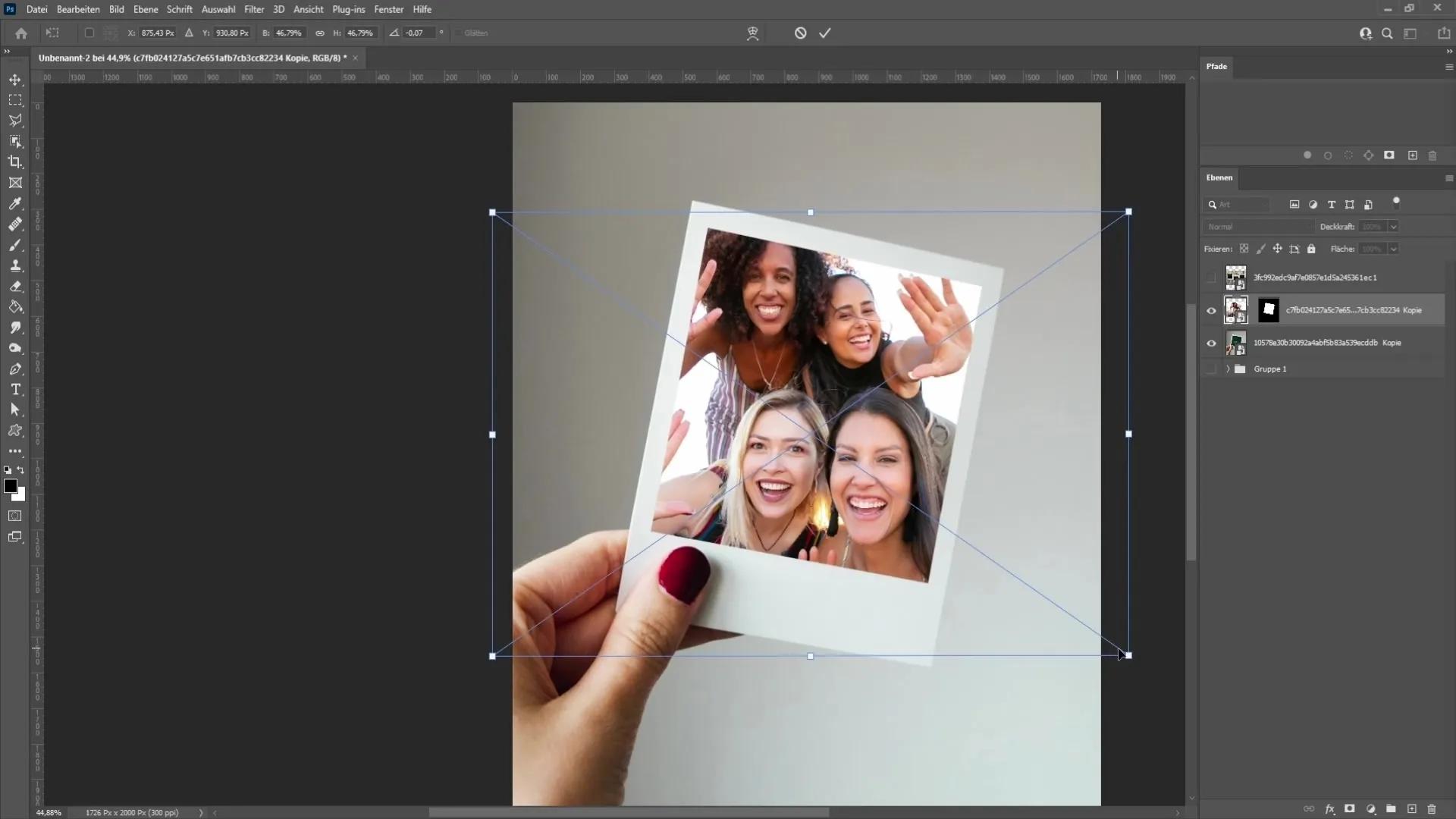1456x819 pixels.
Task: Toggle visibility of layer c7fb024127a5c7e65
Action: [1211, 310]
